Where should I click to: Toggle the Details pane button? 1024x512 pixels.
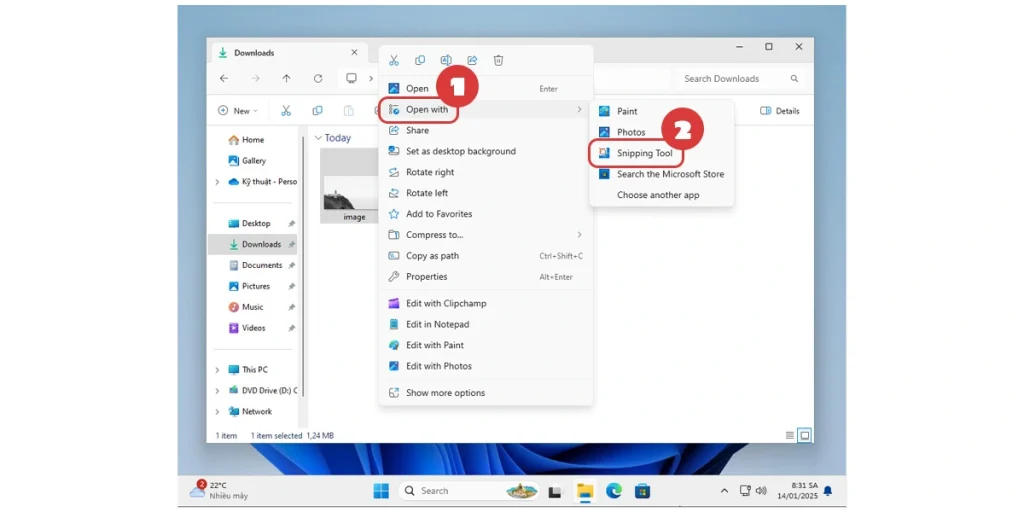click(x=780, y=111)
